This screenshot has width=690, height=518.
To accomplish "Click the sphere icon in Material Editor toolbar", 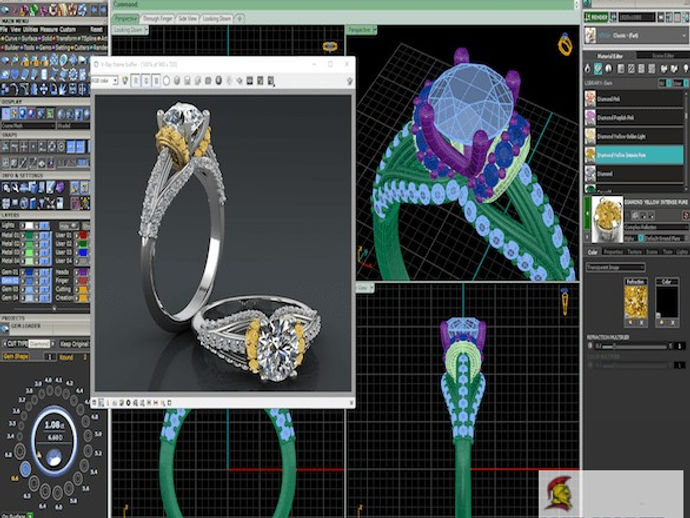I will (609, 69).
